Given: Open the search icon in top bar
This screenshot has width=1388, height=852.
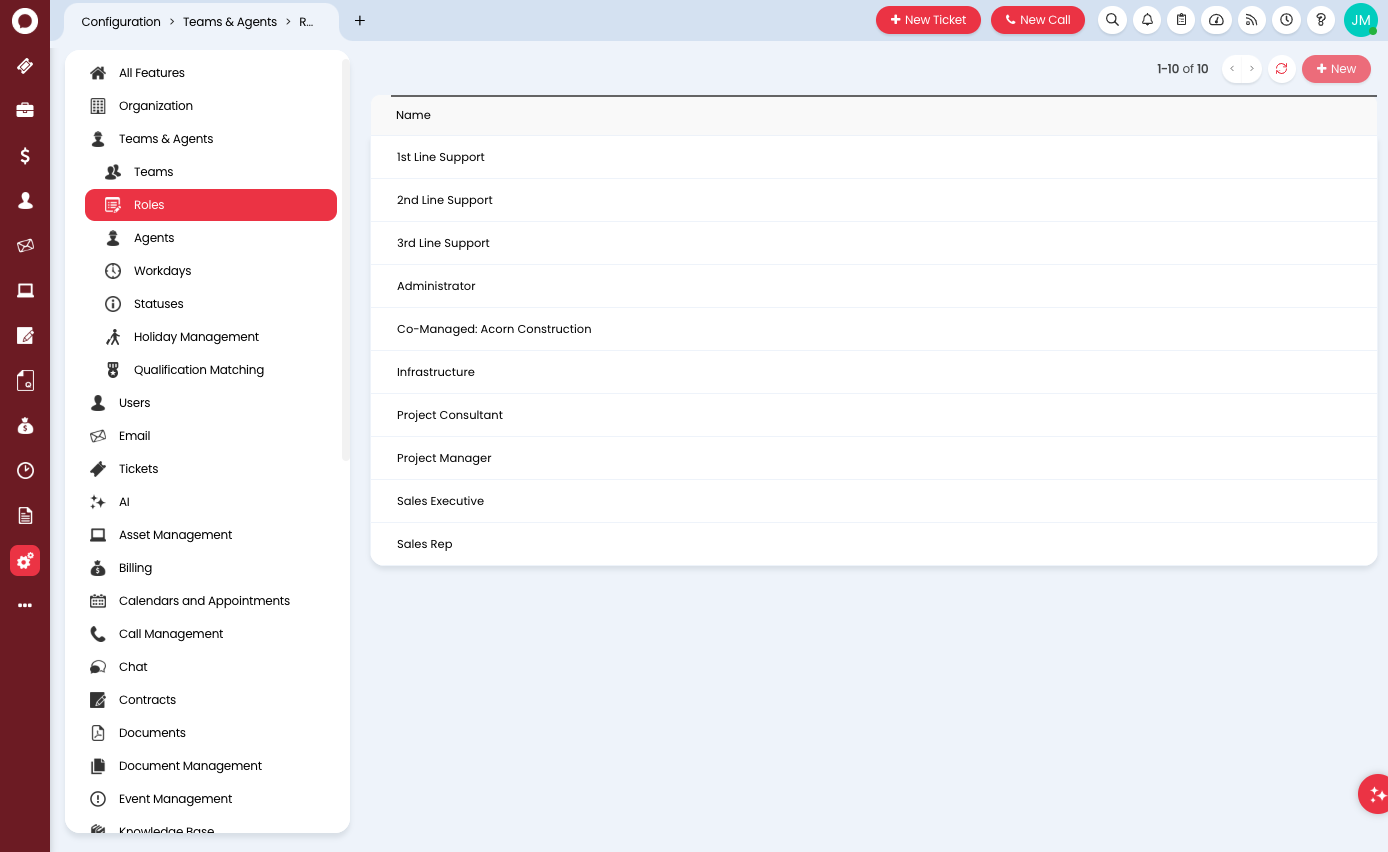Looking at the screenshot, I should (1112, 20).
